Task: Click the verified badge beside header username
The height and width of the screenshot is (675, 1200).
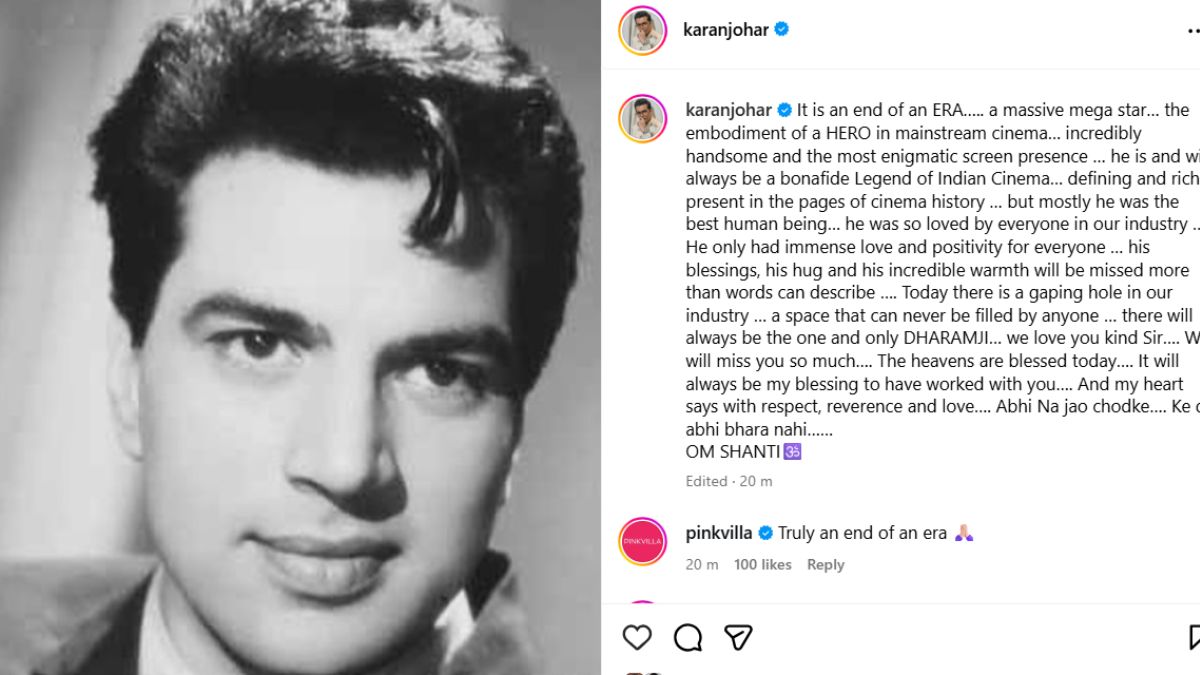Action: 782,30
